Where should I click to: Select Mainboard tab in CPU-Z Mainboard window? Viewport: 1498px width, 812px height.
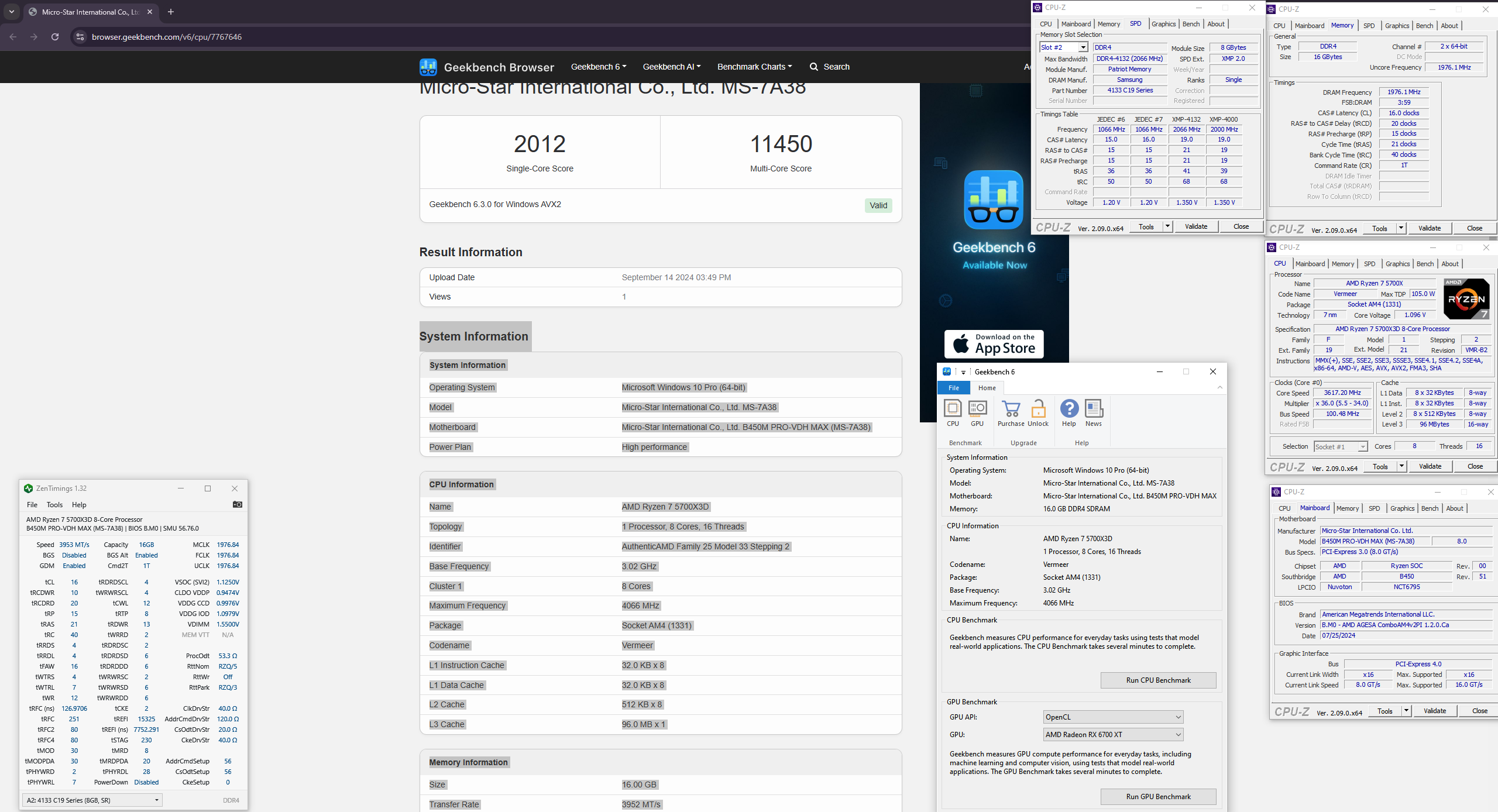[1315, 508]
